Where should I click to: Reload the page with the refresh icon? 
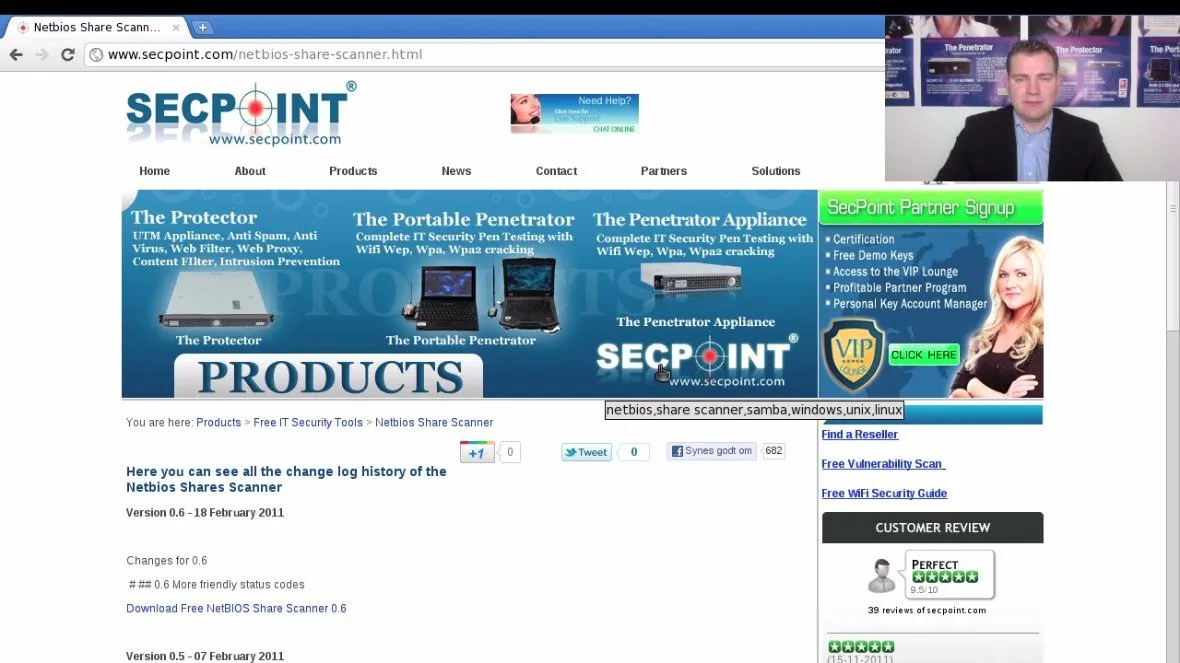(68, 54)
